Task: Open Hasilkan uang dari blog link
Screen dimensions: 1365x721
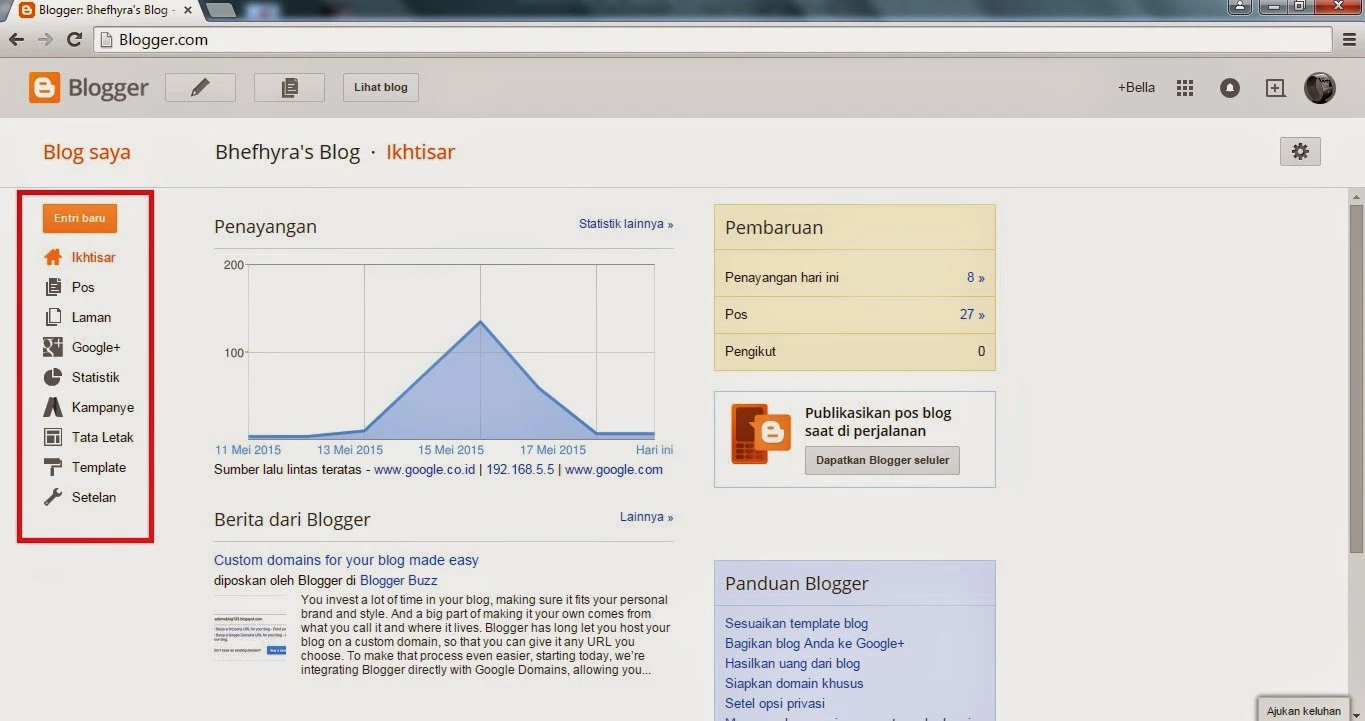Action: pyautogui.click(x=792, y=663)
